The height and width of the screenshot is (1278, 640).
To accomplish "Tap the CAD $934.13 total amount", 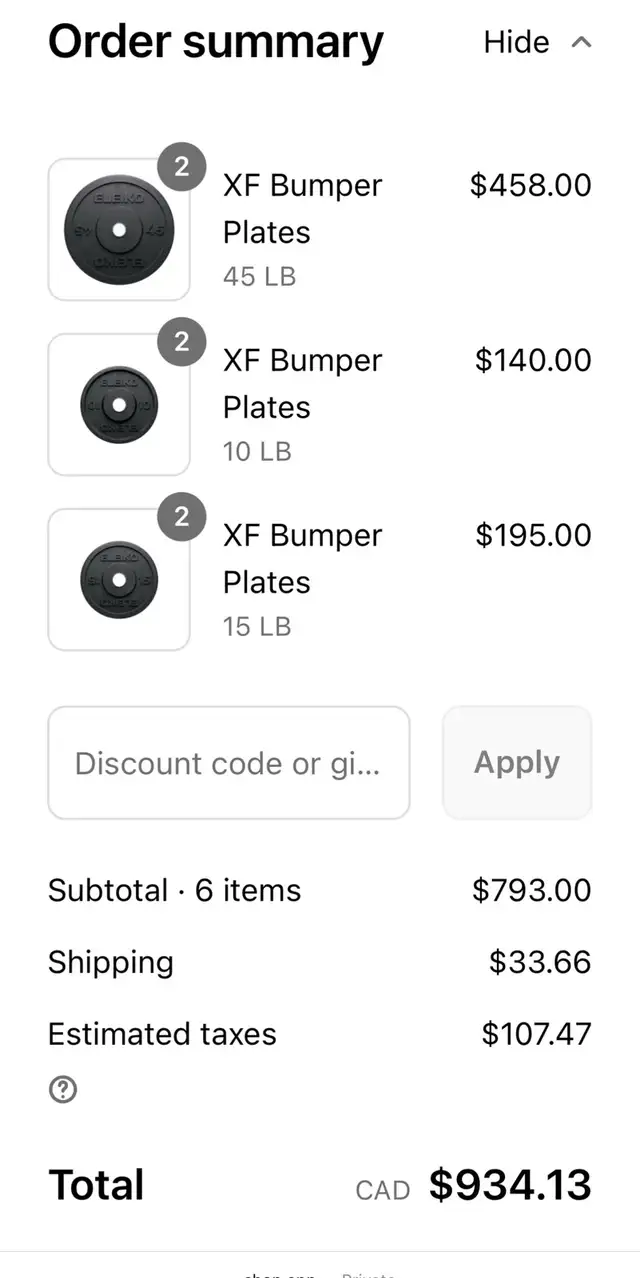I will coord(474,1185).
